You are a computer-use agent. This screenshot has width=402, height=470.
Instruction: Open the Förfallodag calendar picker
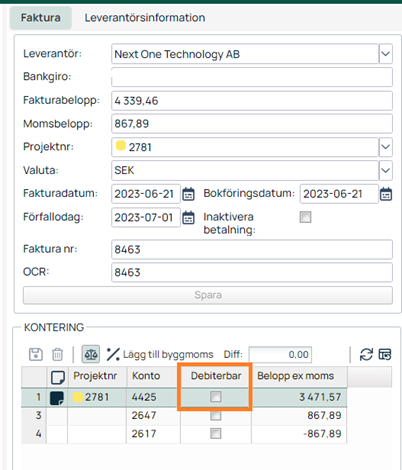point(188,218)
